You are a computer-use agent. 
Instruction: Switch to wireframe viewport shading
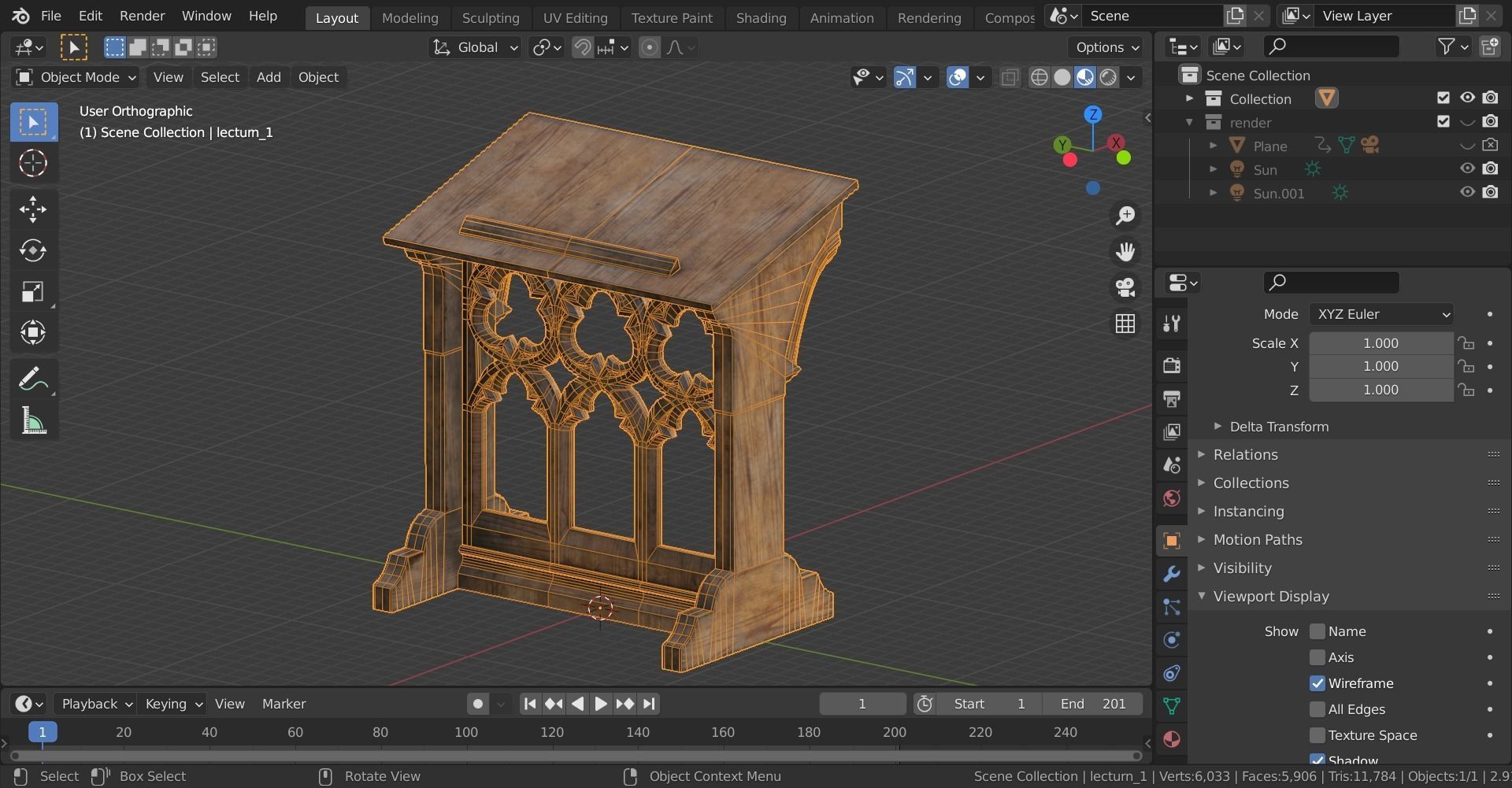pos(1039,77)
